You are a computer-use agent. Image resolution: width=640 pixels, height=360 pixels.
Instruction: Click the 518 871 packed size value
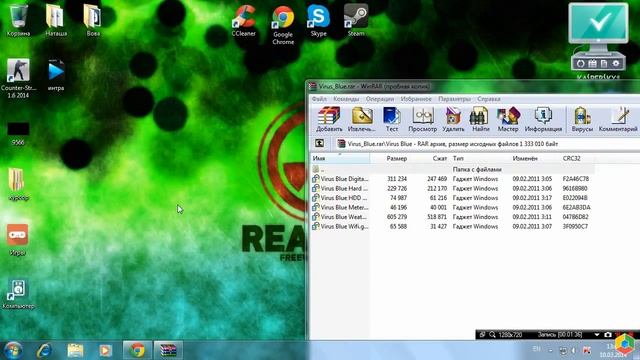(437, 217)
